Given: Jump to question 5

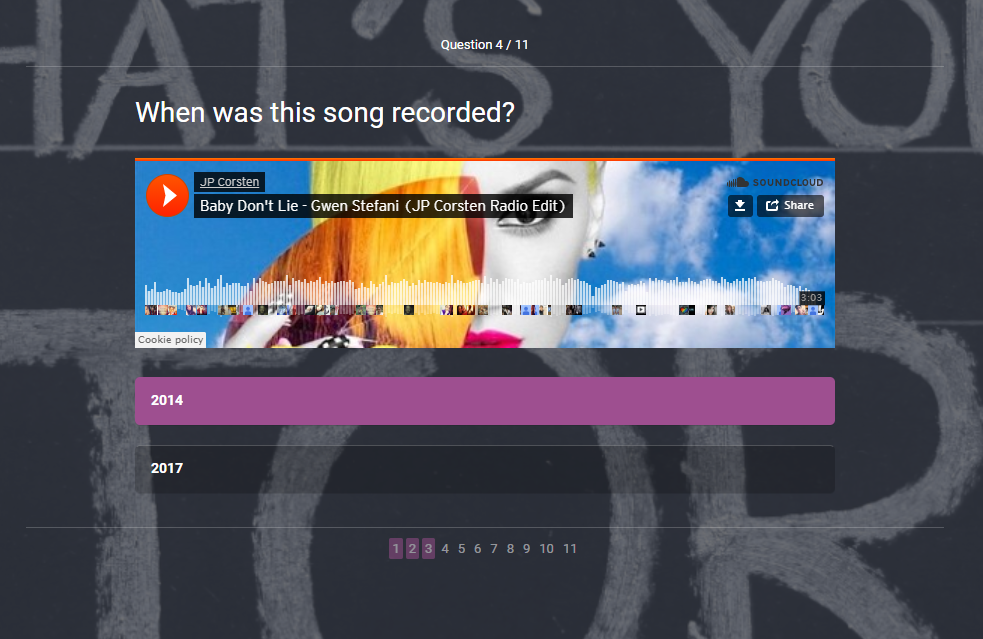Looking at the screenshot, I should tap(461, 549).
